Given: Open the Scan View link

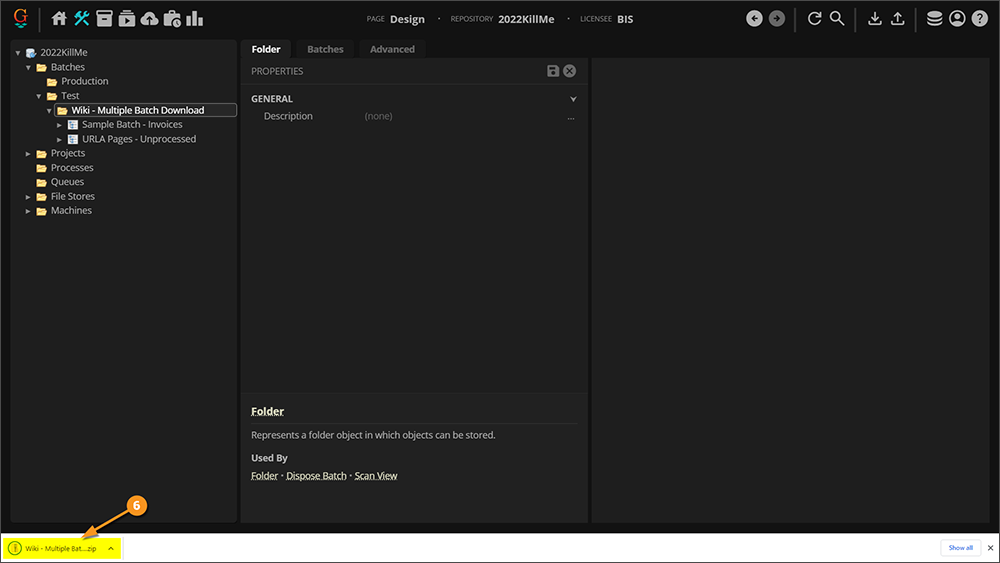Looking at the screenshot, I should tap(376, 476).
